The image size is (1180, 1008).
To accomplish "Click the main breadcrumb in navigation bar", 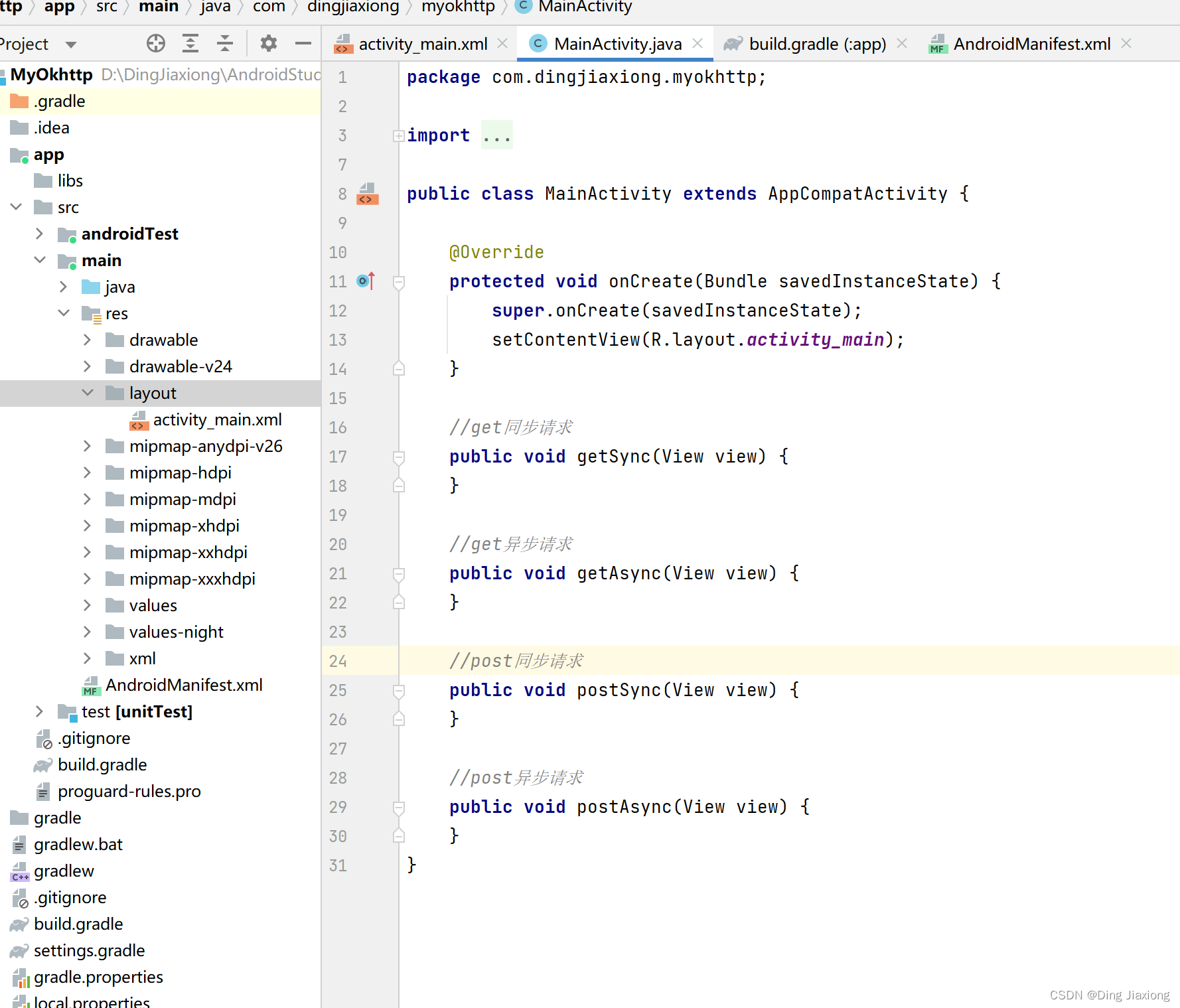I will tap(159, 7).
